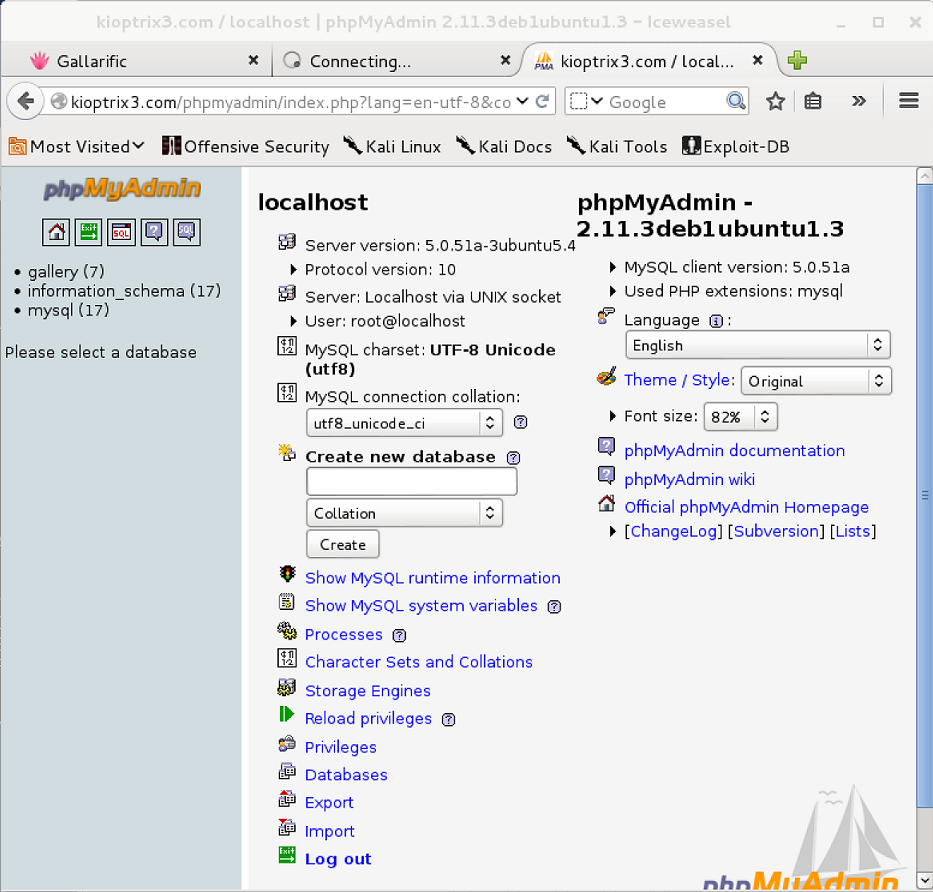Open Official phpMyAdmin Homepage link
The image size is (933, 892).
tap(747, 507)
